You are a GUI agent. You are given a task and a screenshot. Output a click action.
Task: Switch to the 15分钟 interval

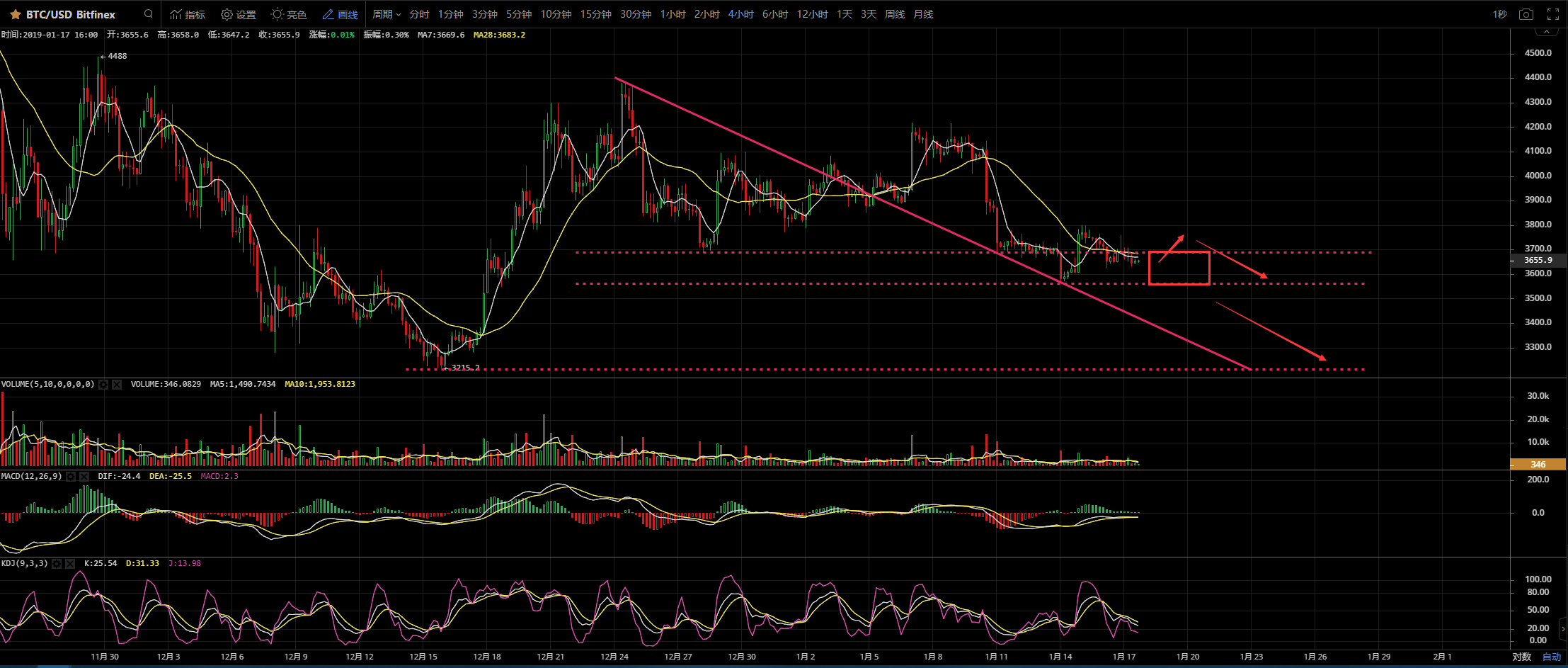(x=595, y=14)
